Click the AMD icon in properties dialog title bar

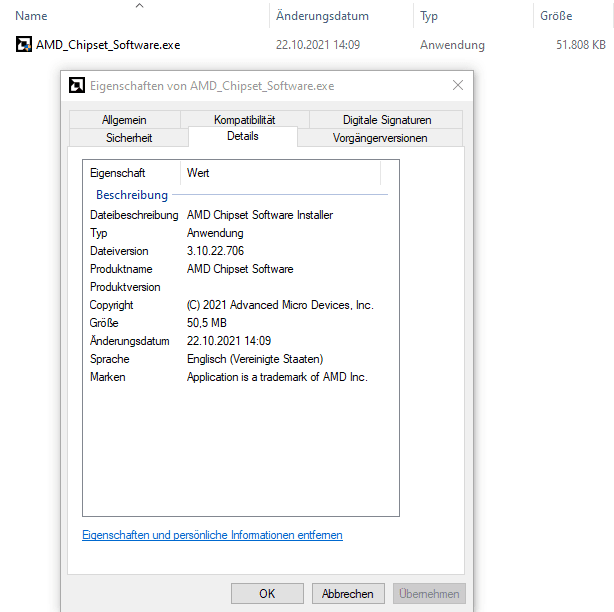coord(77,85)
